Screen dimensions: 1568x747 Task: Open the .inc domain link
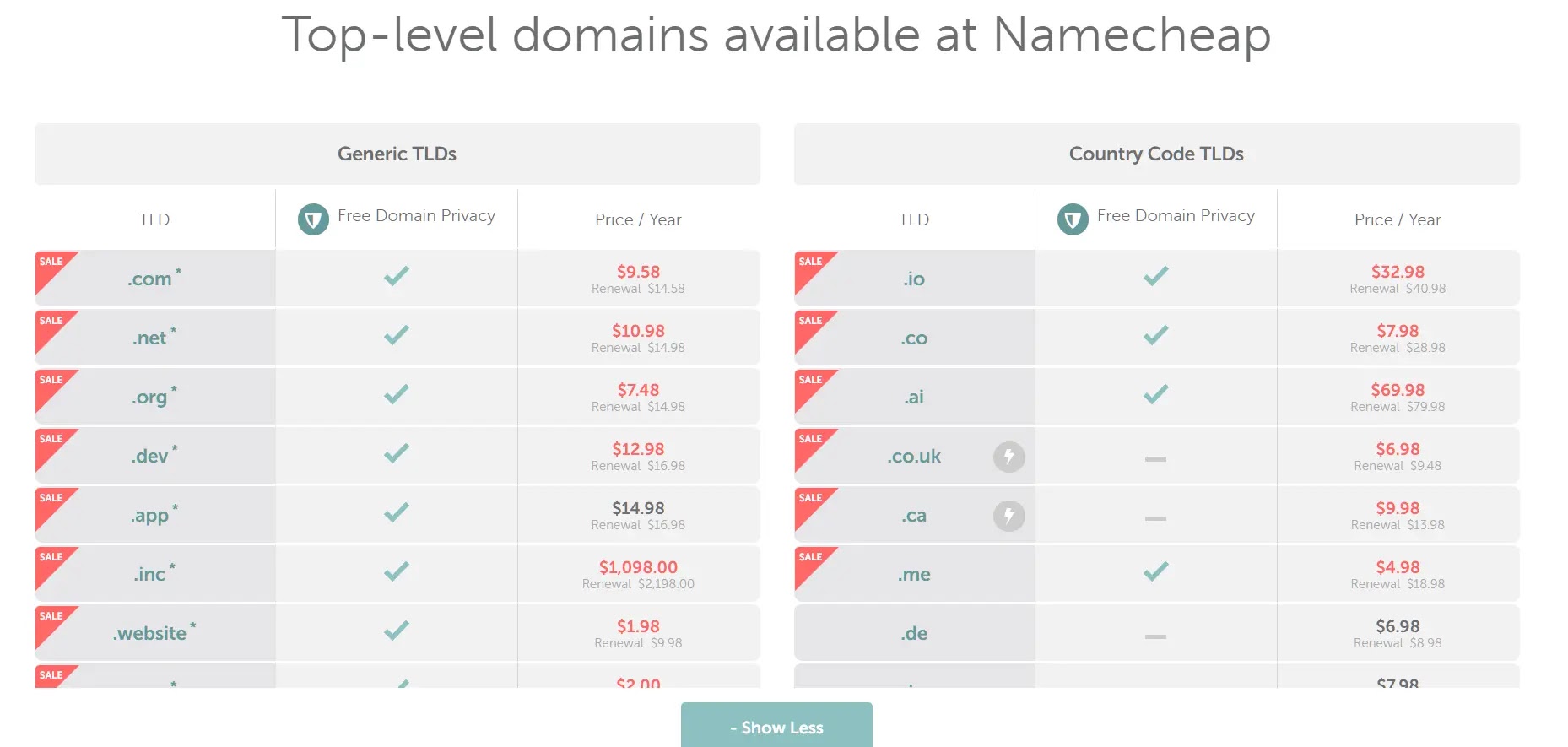(149, 575)
